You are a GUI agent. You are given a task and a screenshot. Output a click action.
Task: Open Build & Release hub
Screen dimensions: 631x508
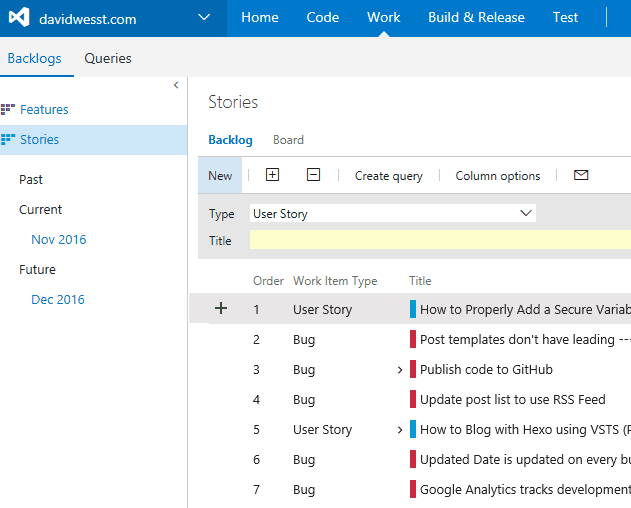(476, 17)
